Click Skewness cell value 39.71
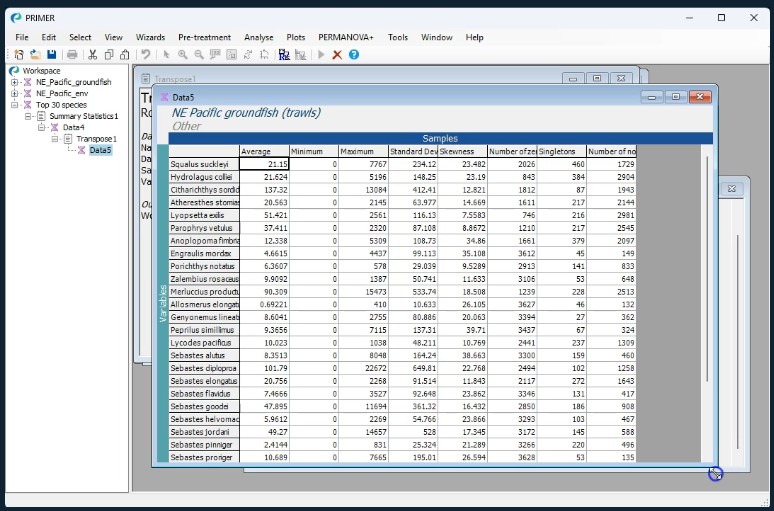This screenshot has width=774, height=511. 463,330
